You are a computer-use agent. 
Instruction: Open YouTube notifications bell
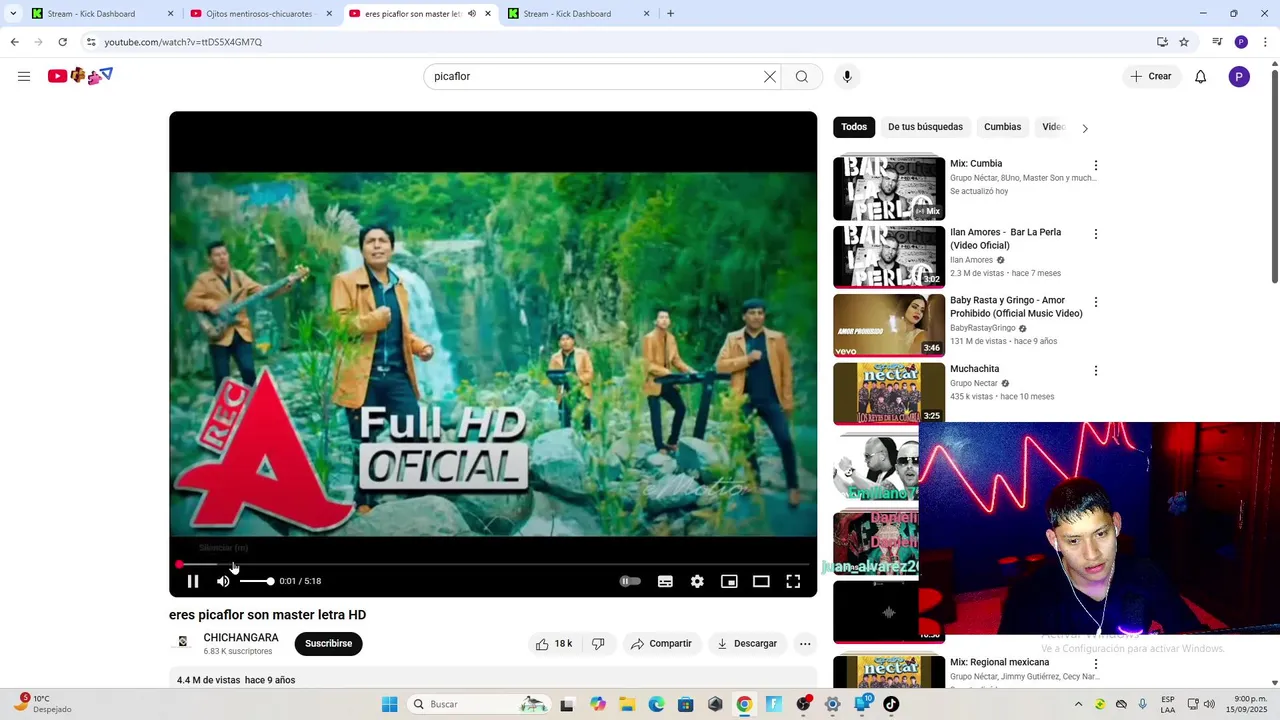[x=1201, y=76]
